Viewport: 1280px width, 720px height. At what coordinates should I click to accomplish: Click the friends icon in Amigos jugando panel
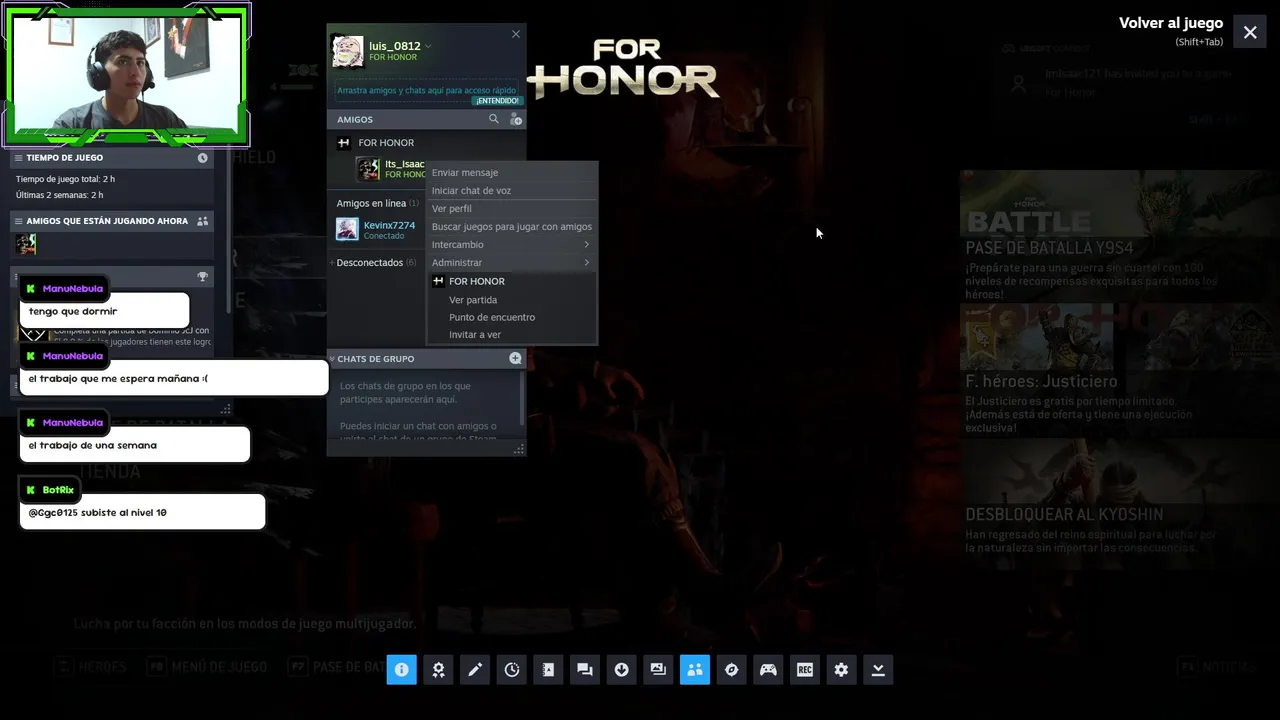pos(203,221)
